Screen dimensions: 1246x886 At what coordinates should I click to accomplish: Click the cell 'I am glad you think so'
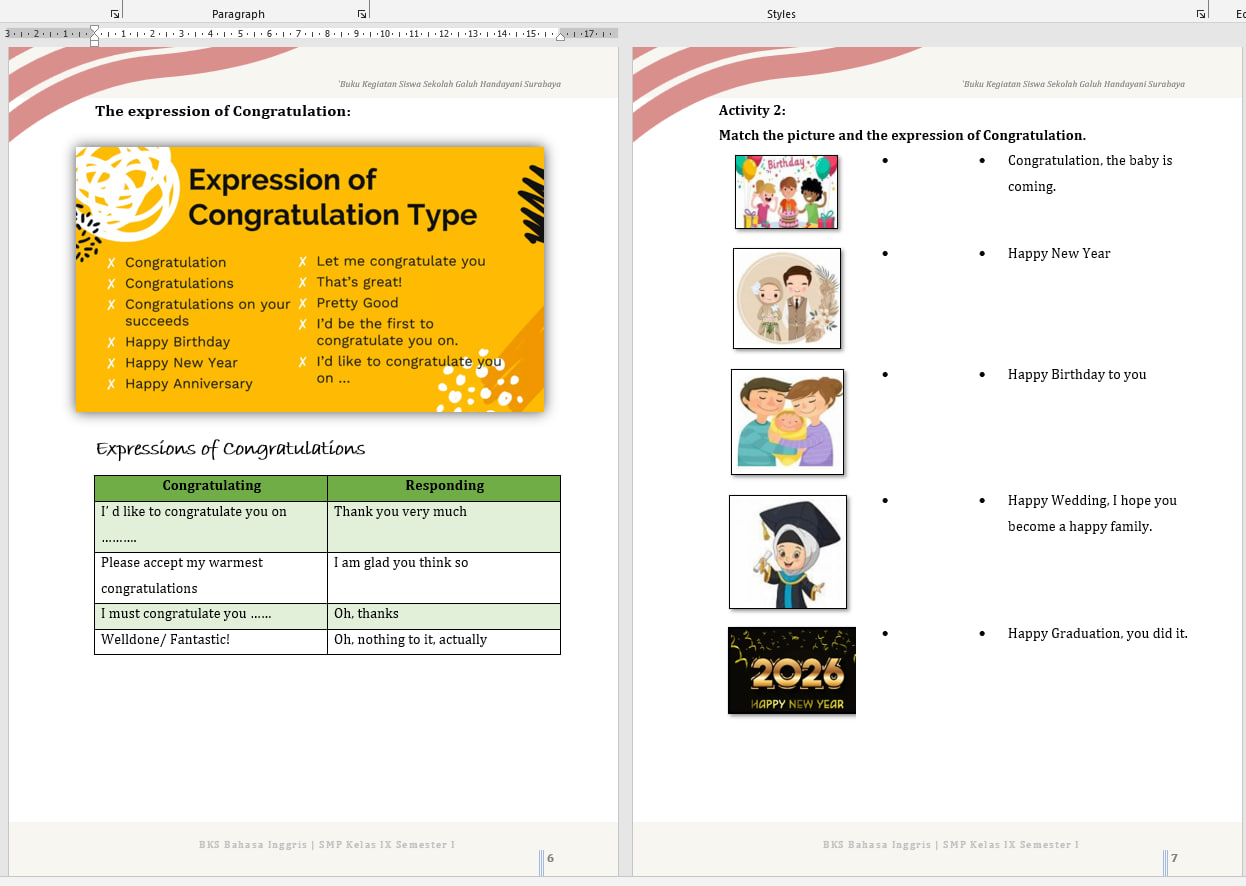coord(444,577)
